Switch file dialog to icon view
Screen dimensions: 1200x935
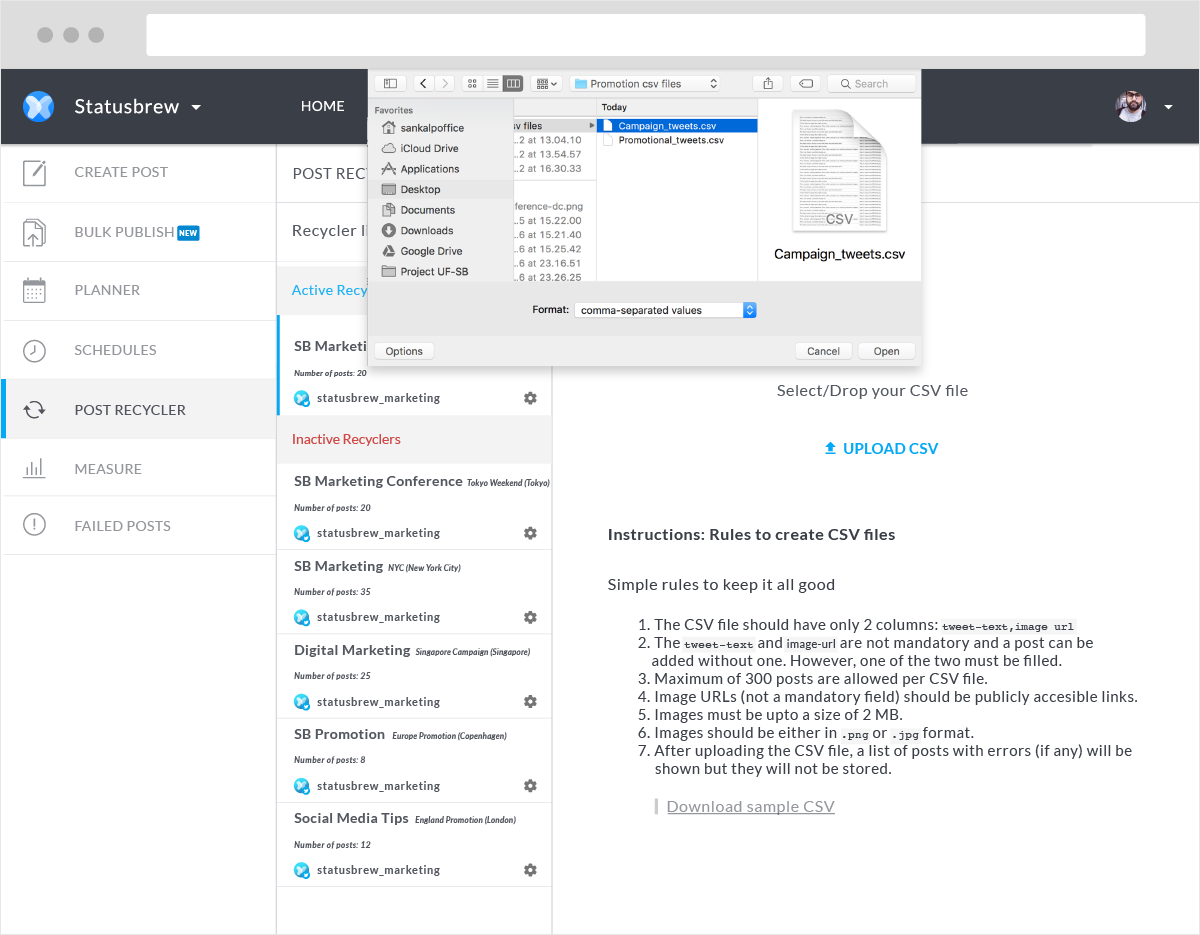pos(472,84)
